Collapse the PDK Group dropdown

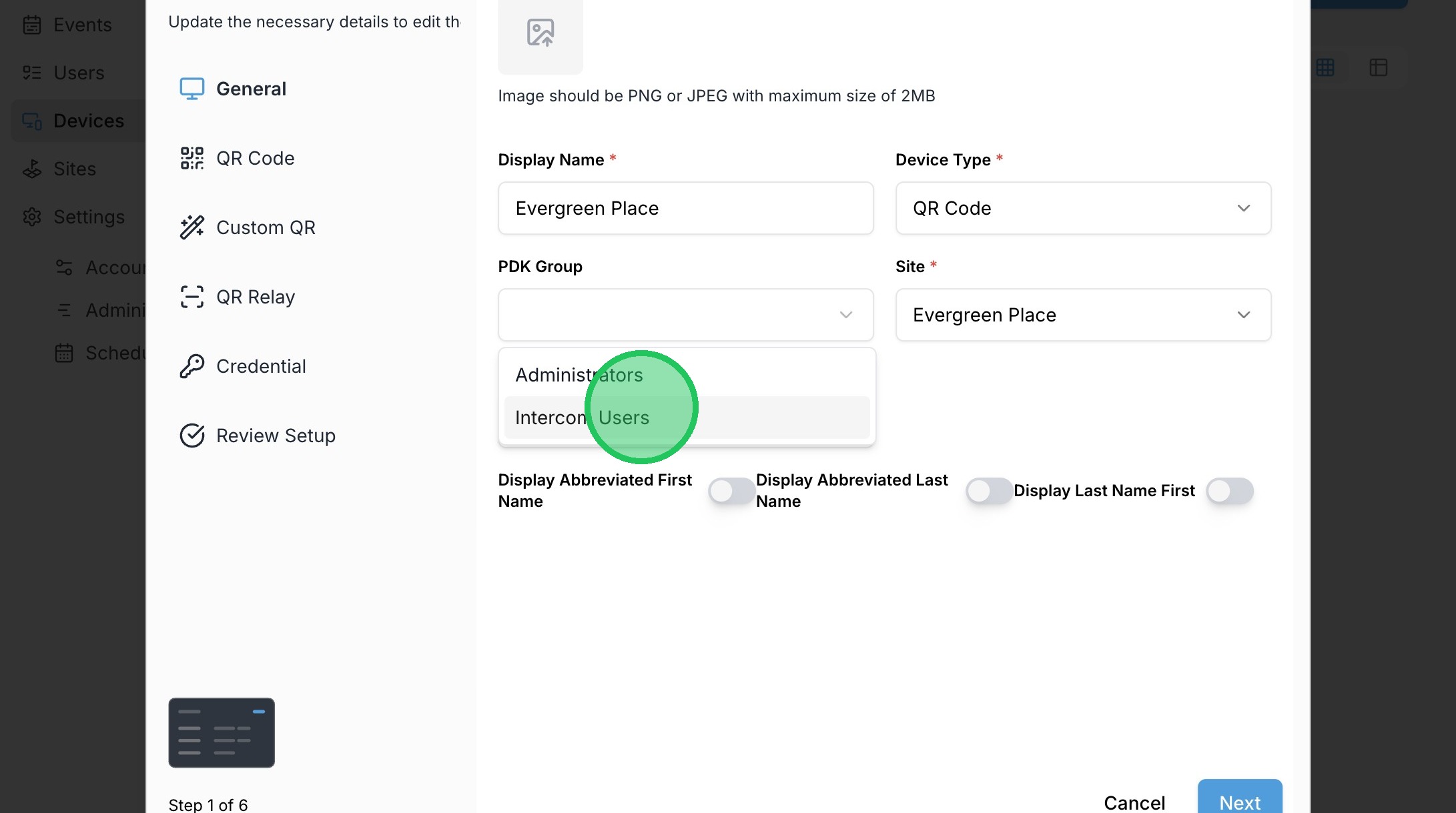pos(845,315)
